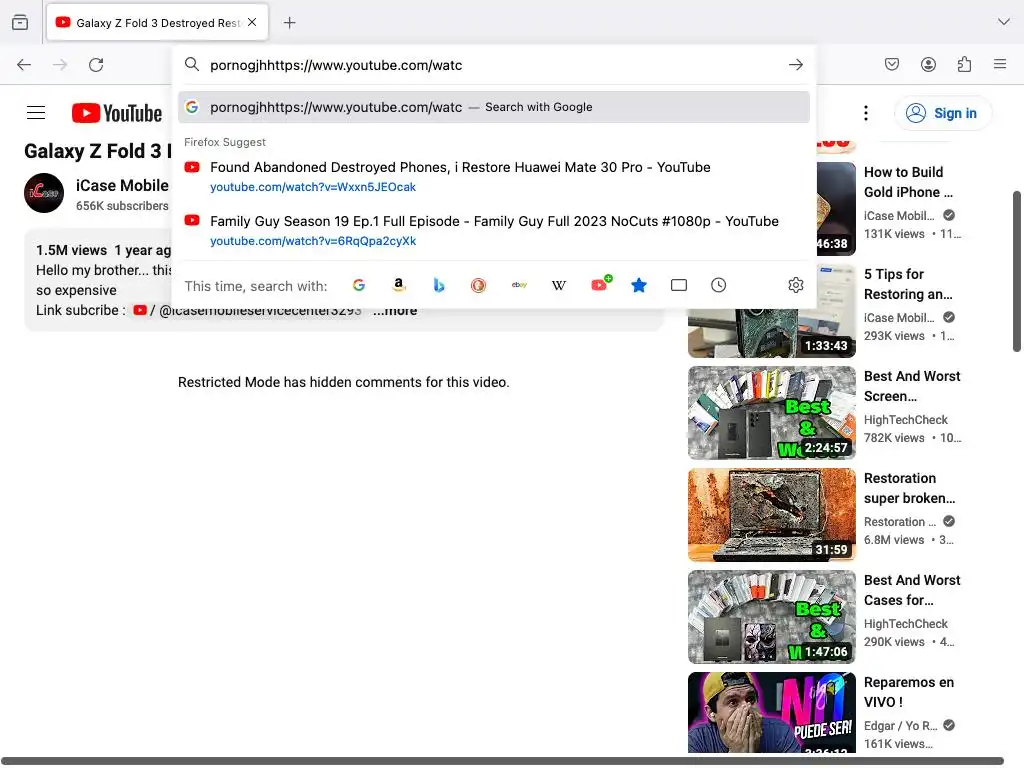
Task: Open the Family Guy Season 19 suggestion
Action: [x=494, y=231]
